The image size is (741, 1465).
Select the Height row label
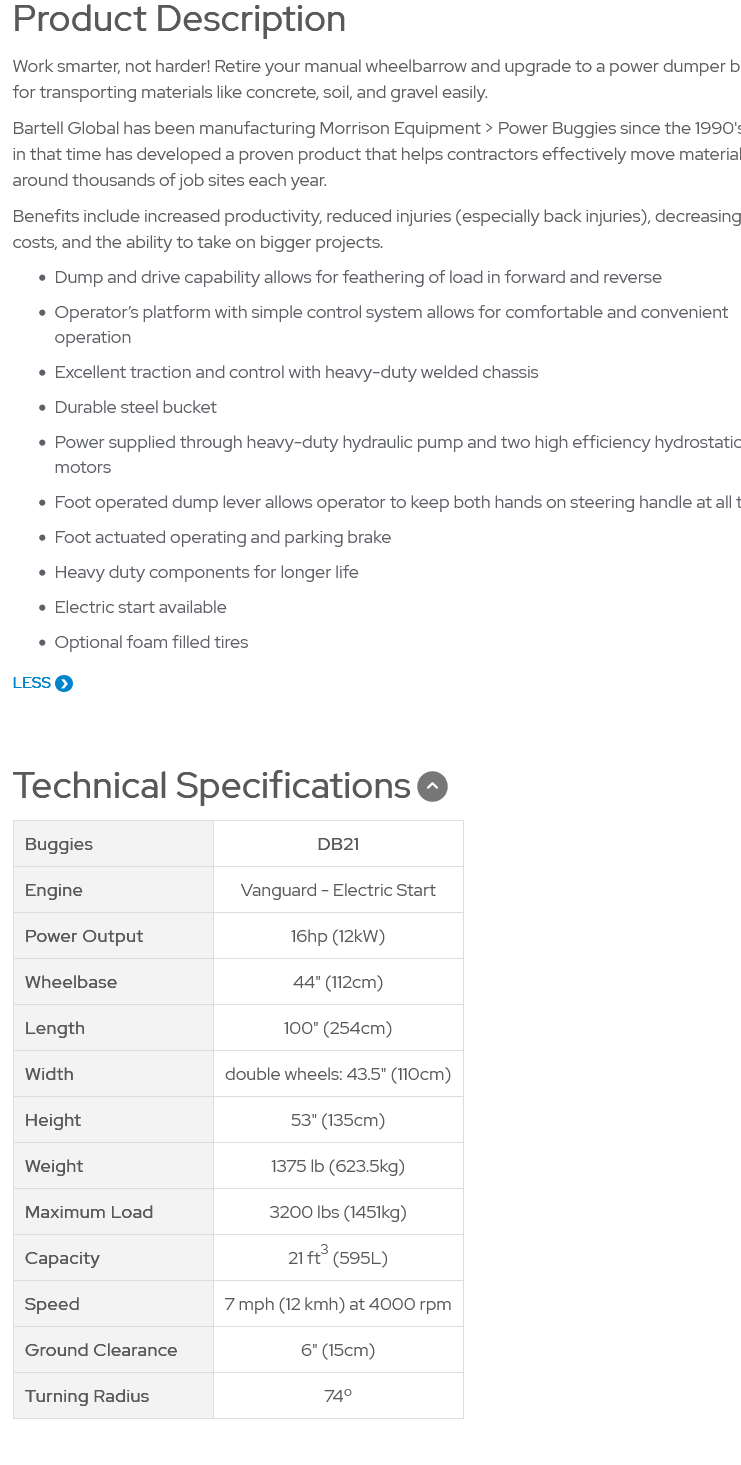pos(53,1120)
